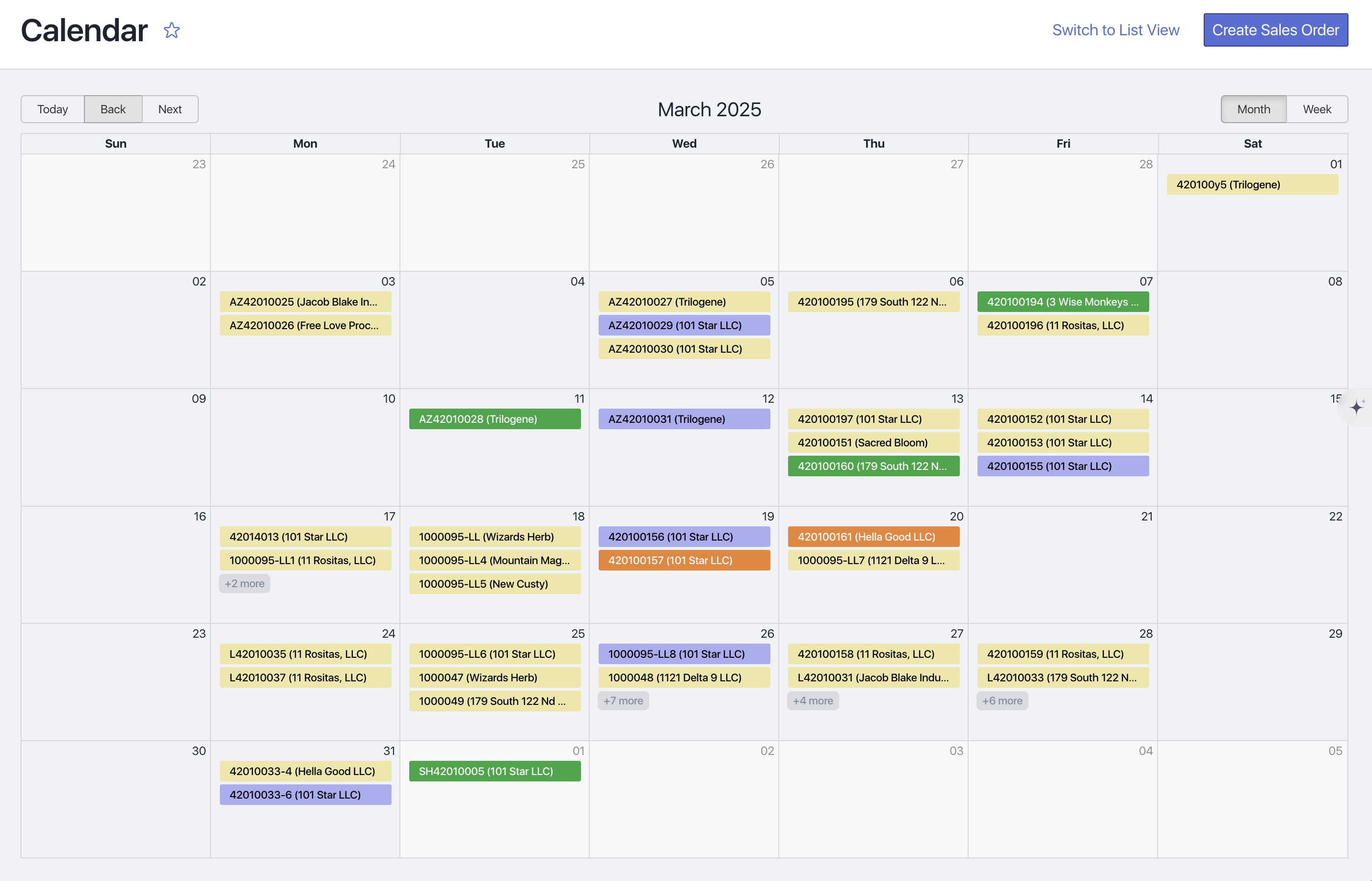Image resolution: width=1372 pixels, height=881 pixels.
Task: Open order L42010033 (179 South 122 N...)
Action: click(x=1063, y=677)
